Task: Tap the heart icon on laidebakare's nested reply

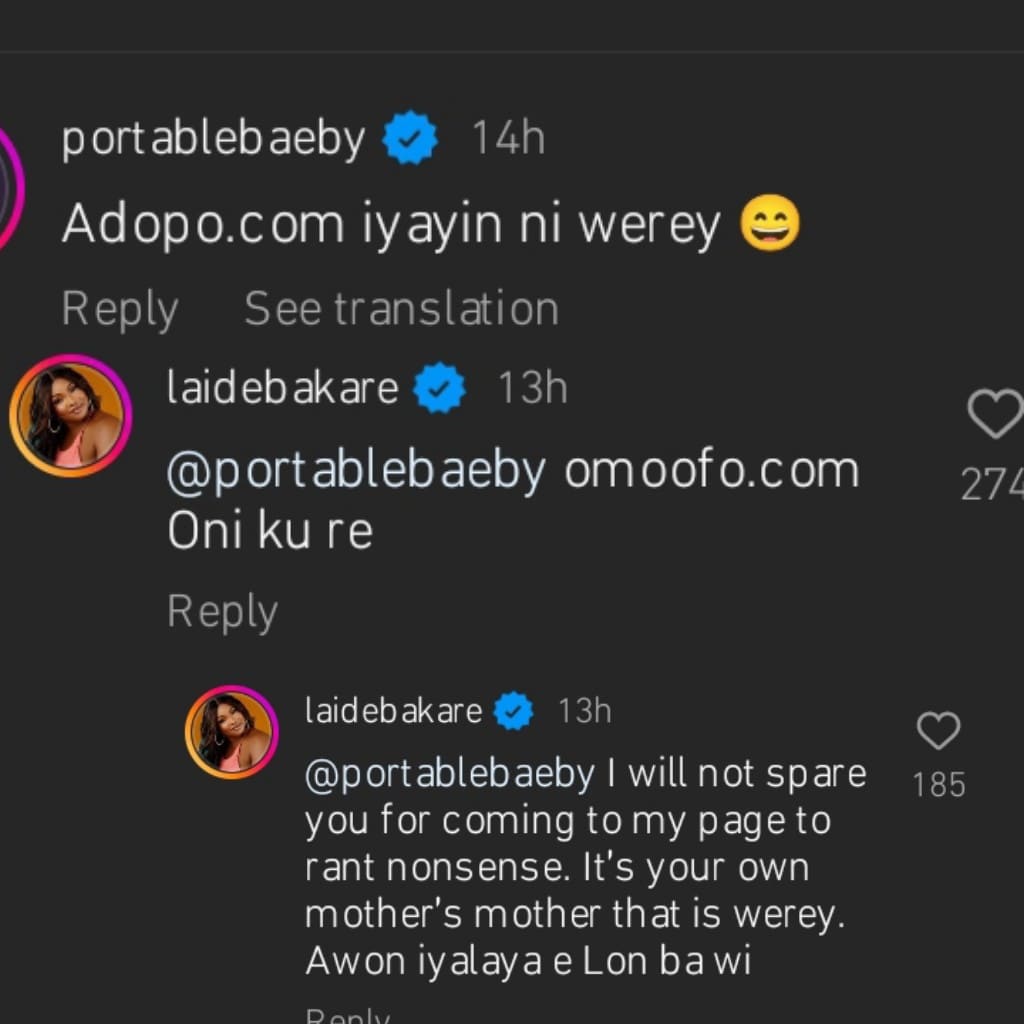Action: 938,732
